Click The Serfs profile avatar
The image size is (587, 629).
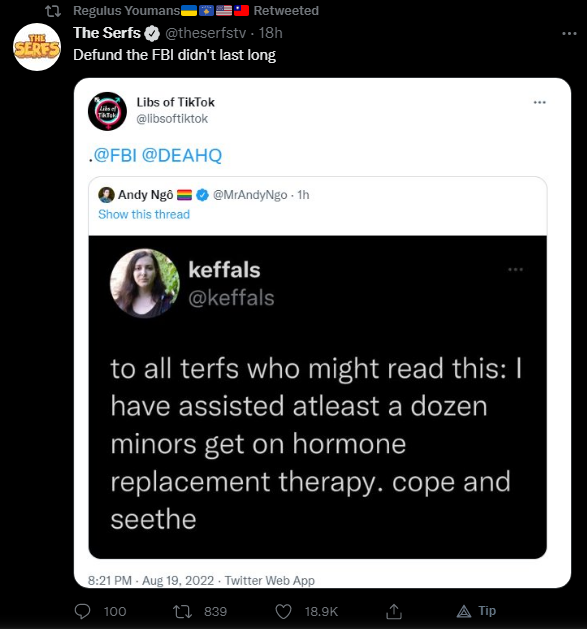pyautogui.click(x=37, y=47)
